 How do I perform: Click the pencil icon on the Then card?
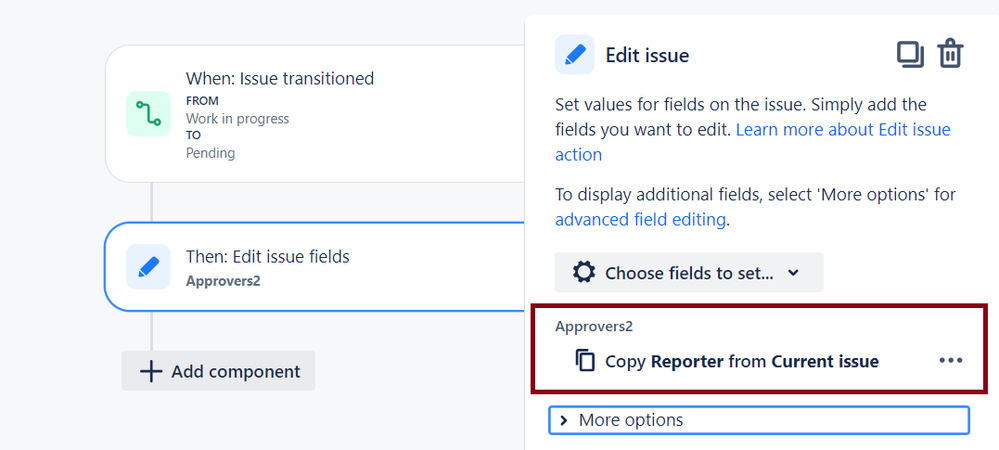pos(148,267)
